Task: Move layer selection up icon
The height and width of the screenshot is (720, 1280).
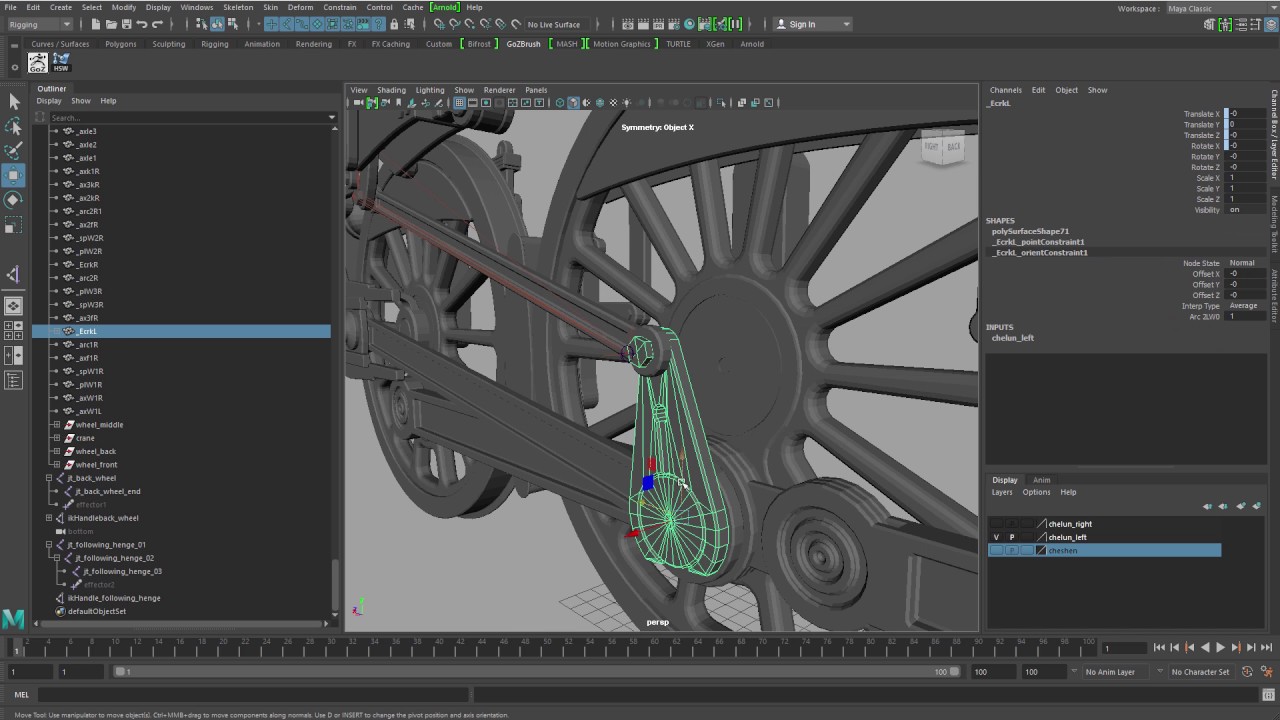Action: click(1207, 506)
